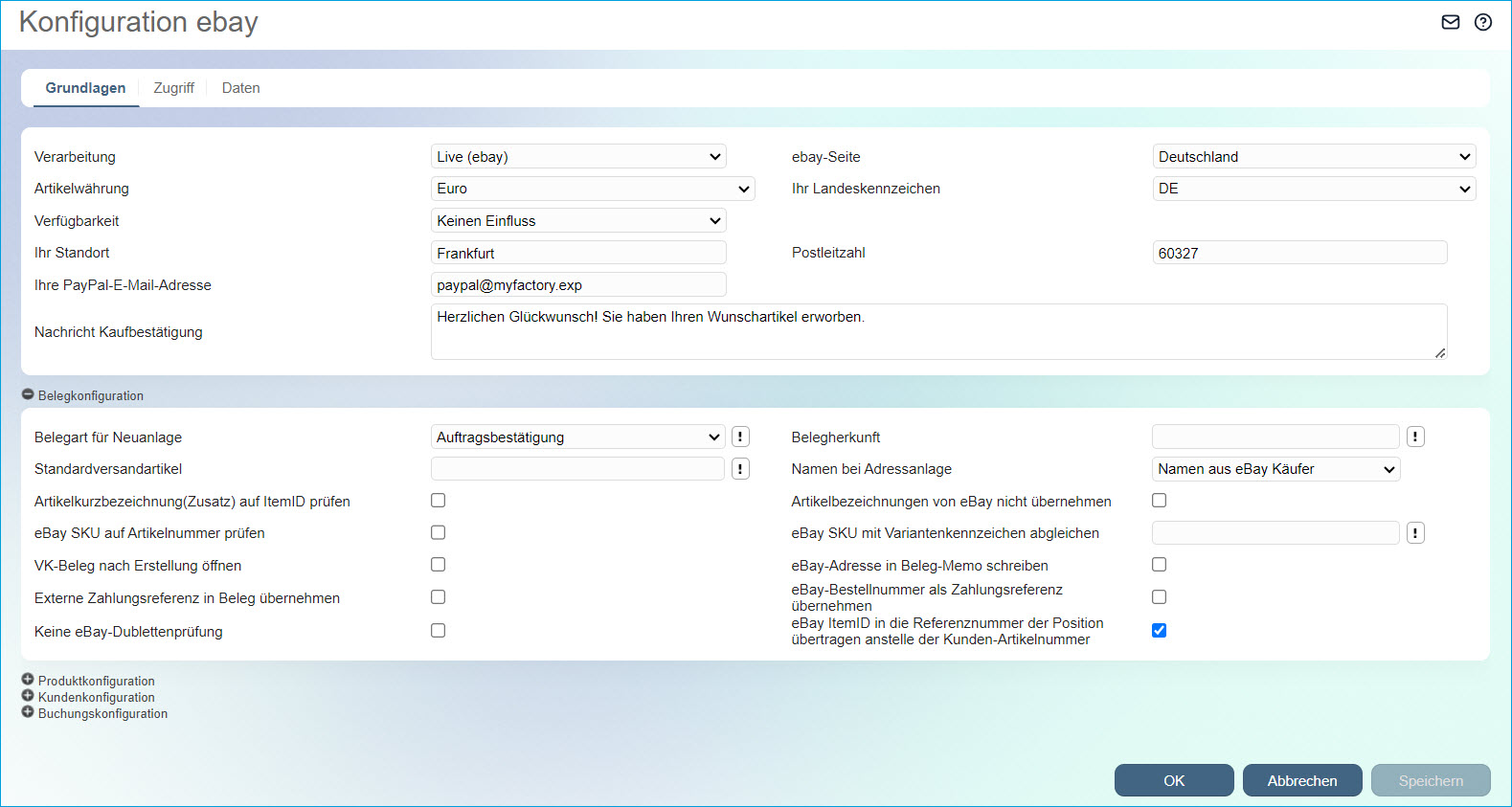Toggle Artikelbezeichnungen von eBay nicht übernehmen checkbox
Screen dimensions: 1512x807
click(1159, 500)
